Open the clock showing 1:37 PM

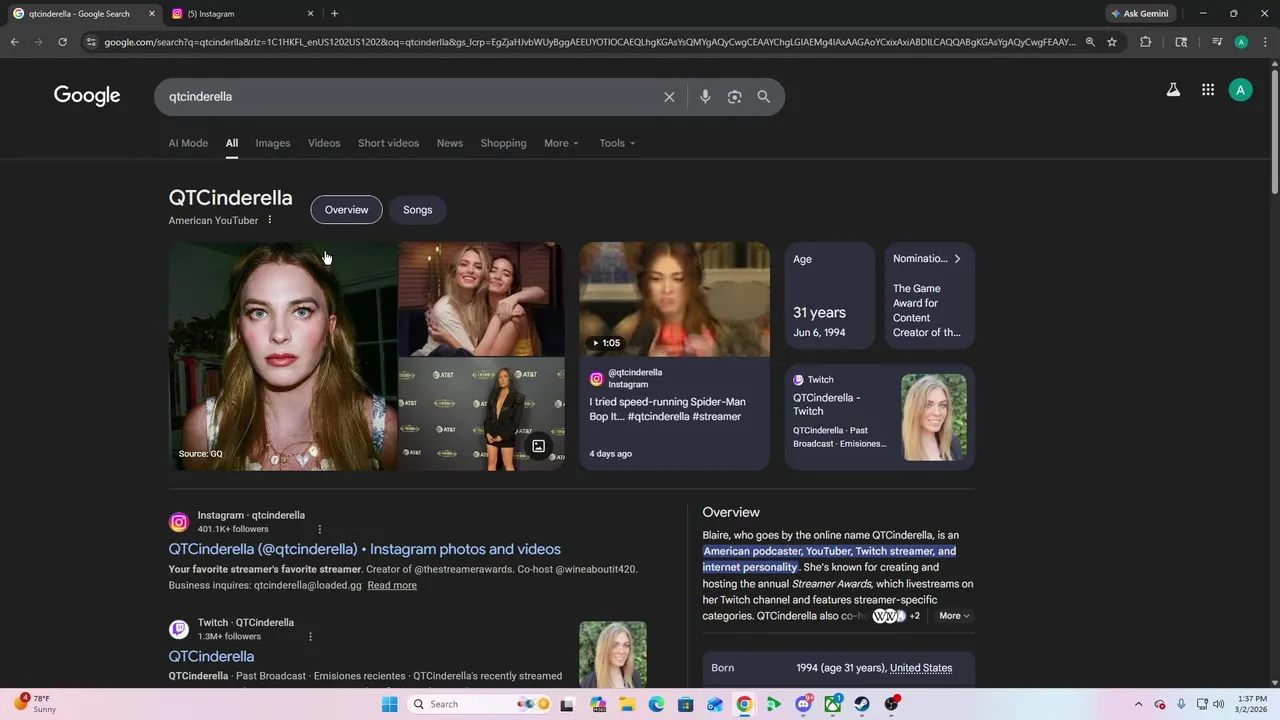[x=1252, y=704]
